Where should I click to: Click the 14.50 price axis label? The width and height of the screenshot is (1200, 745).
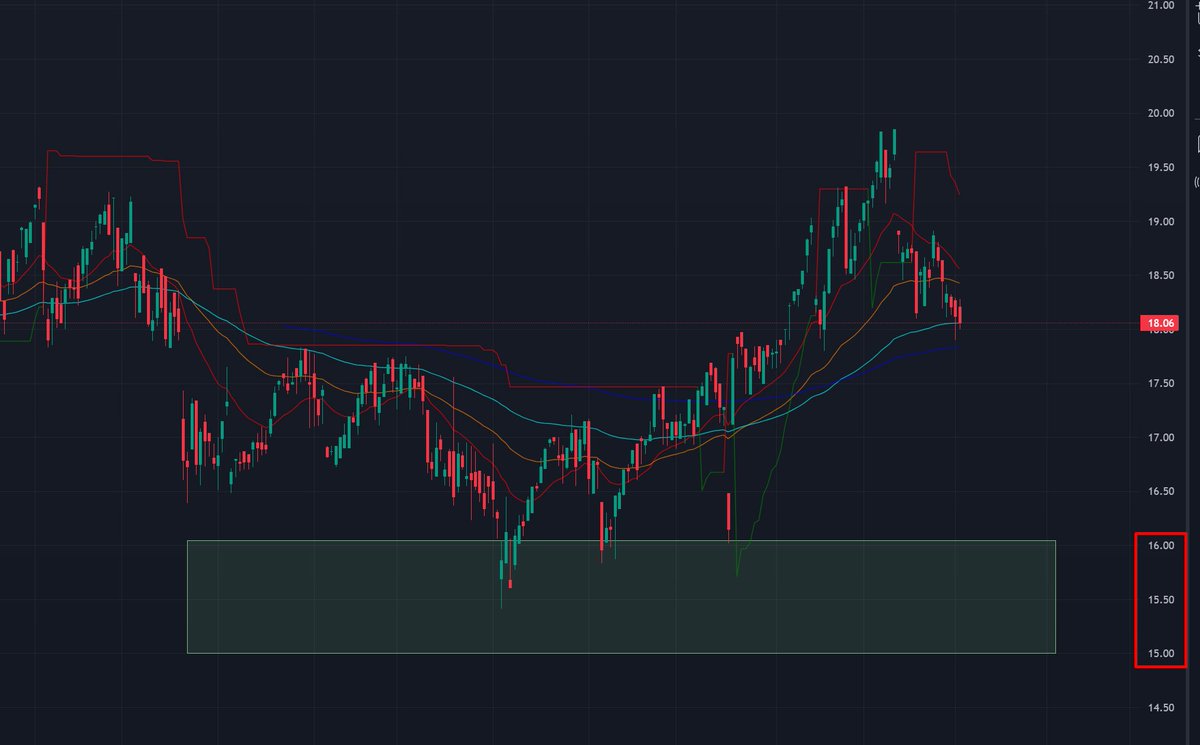click(x=1160, y=708)
